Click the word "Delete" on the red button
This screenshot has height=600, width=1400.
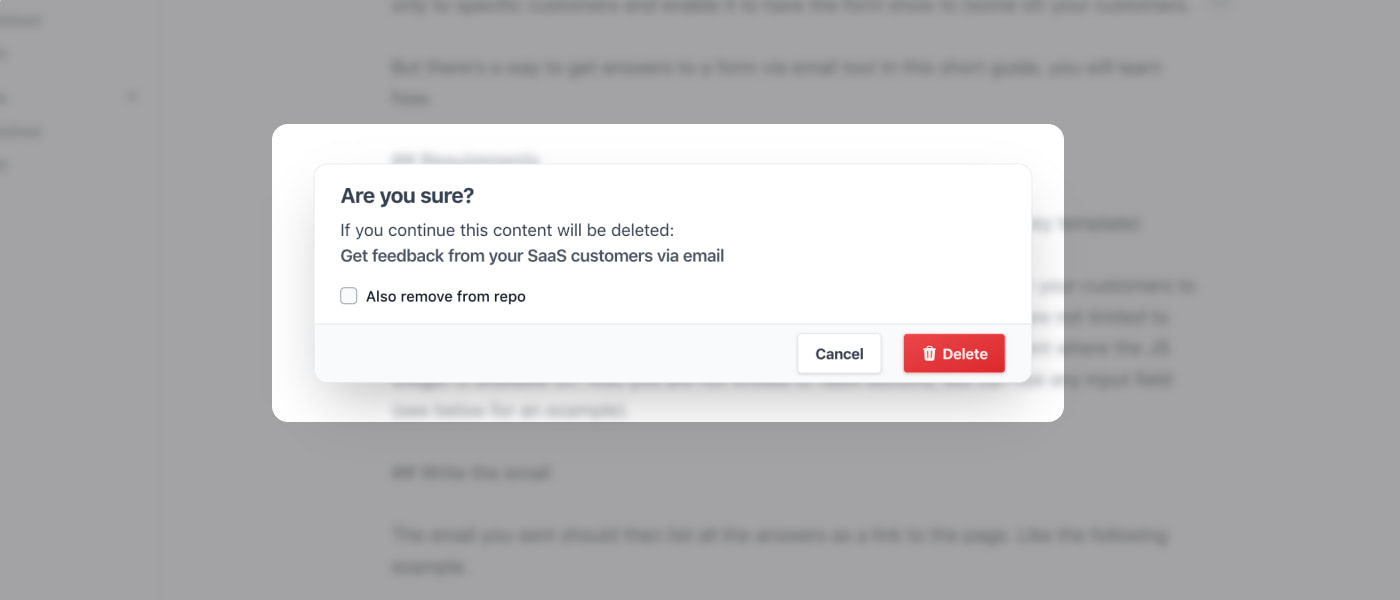tap(965, 354)
